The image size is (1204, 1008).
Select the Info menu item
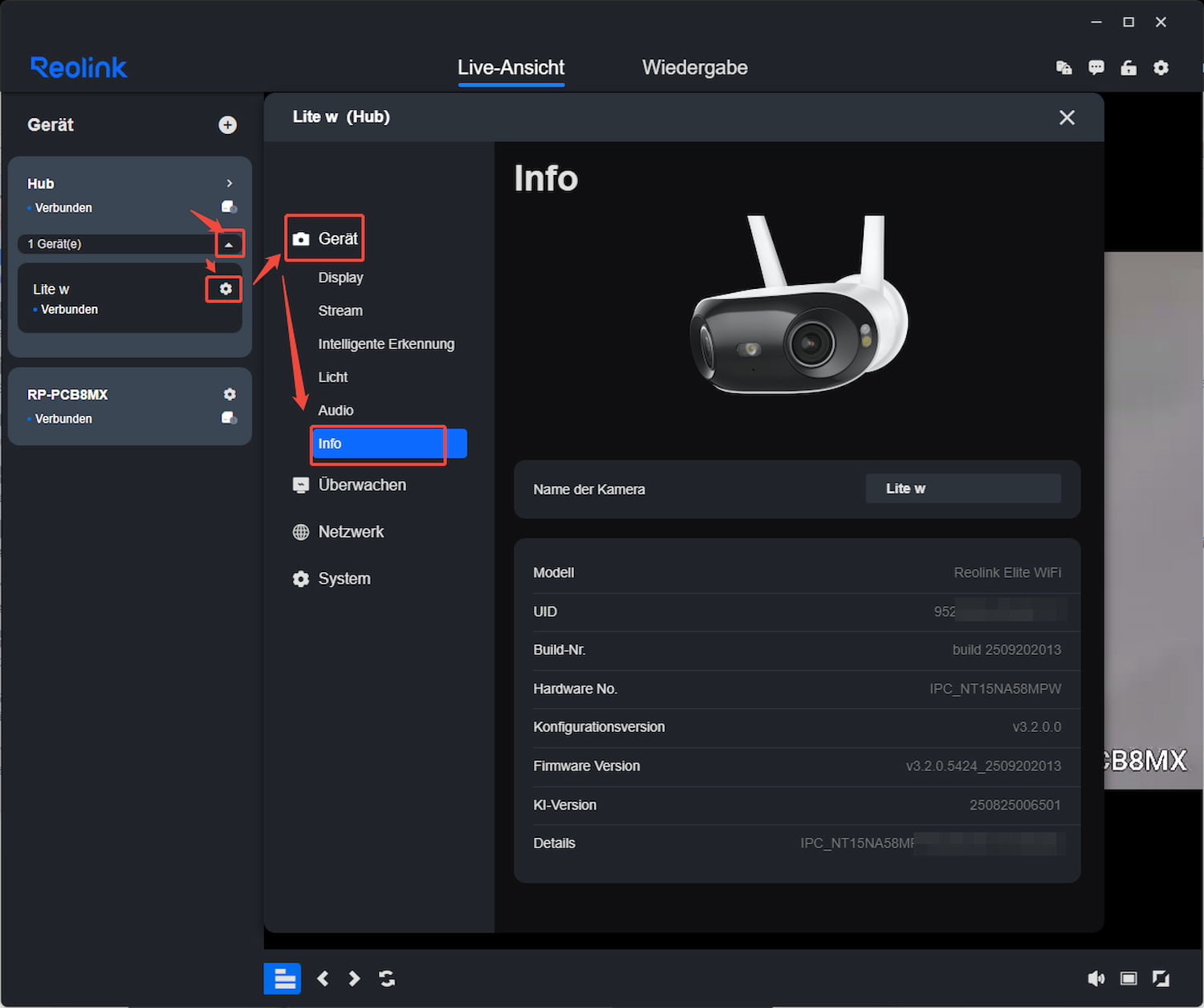pos(389,444)
